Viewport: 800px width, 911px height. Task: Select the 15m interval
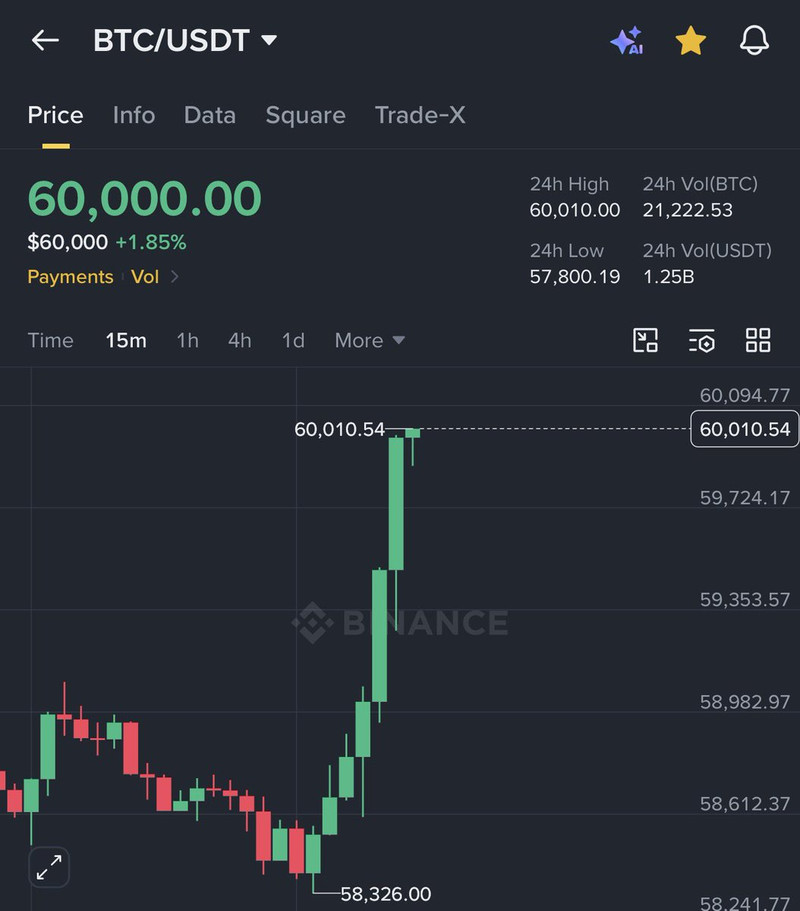(126, 340)
